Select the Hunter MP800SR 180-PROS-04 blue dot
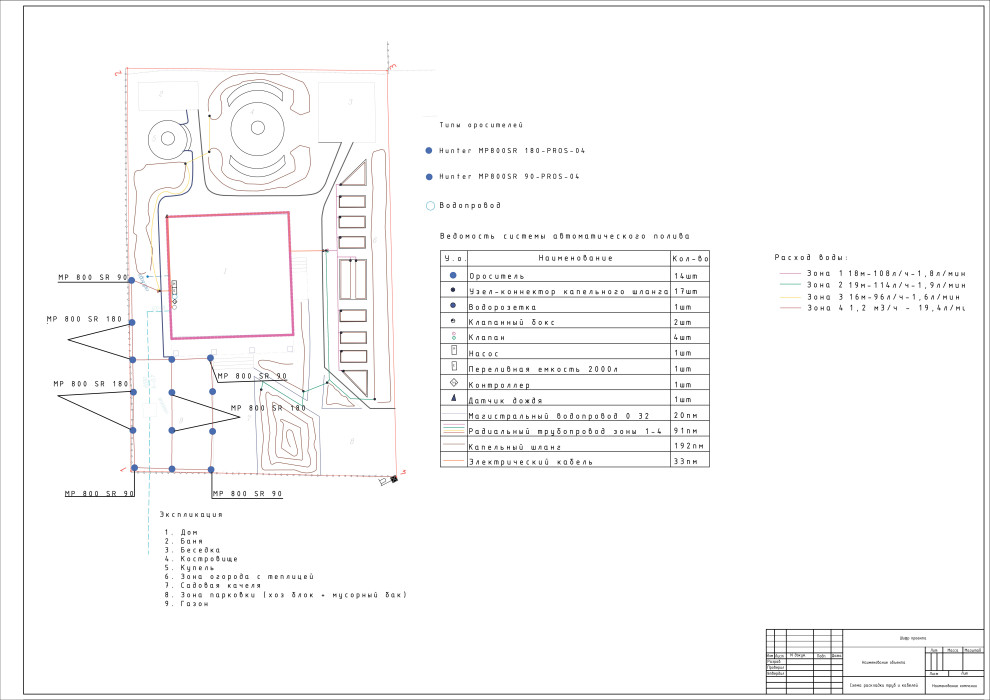The width and height of the screenshot is (990, 700). (429, 150)
